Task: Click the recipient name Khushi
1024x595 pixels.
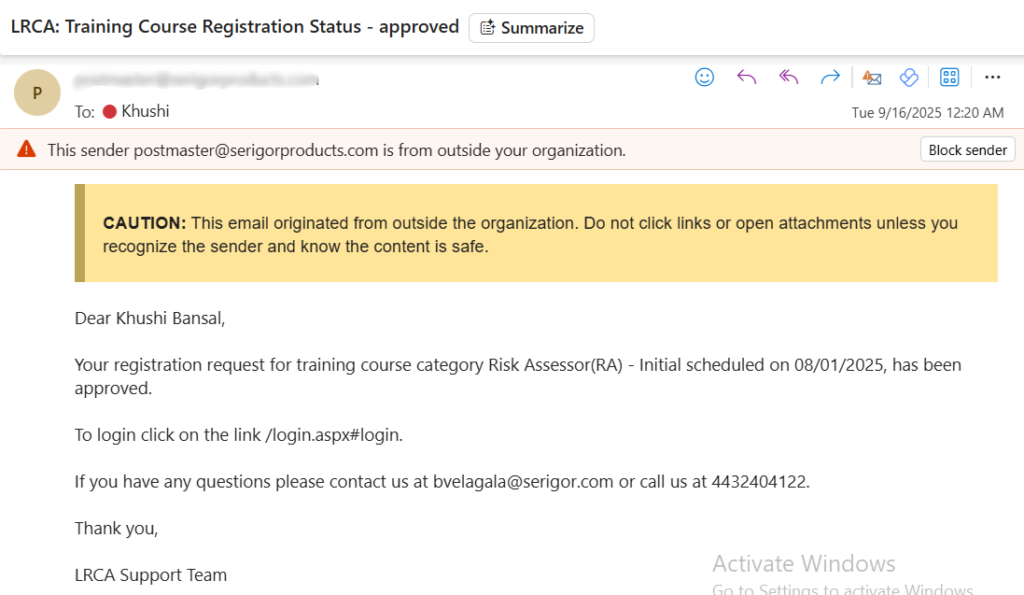Action: (x=146, y=111)
